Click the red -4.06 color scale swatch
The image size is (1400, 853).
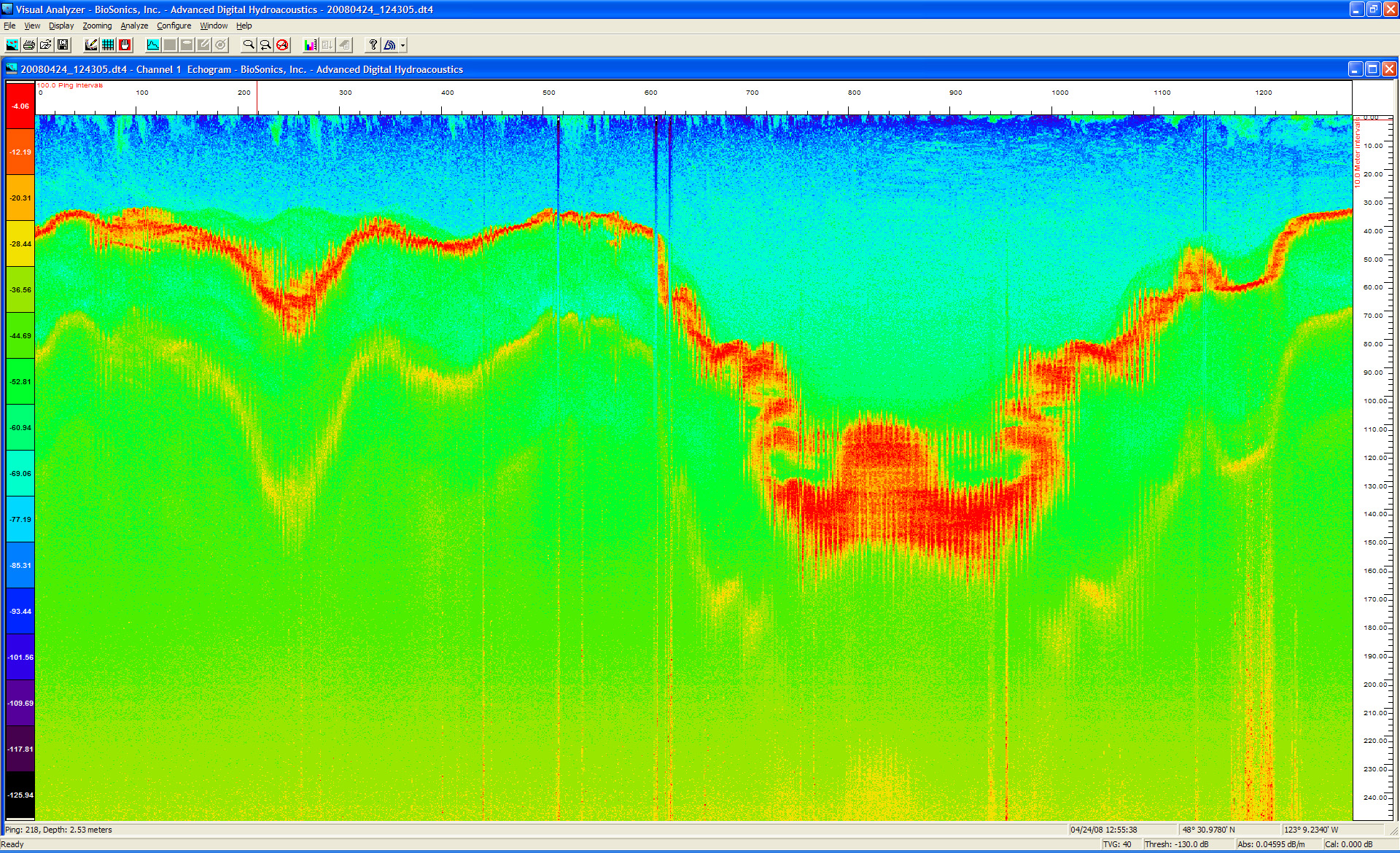tap(20, 106)
